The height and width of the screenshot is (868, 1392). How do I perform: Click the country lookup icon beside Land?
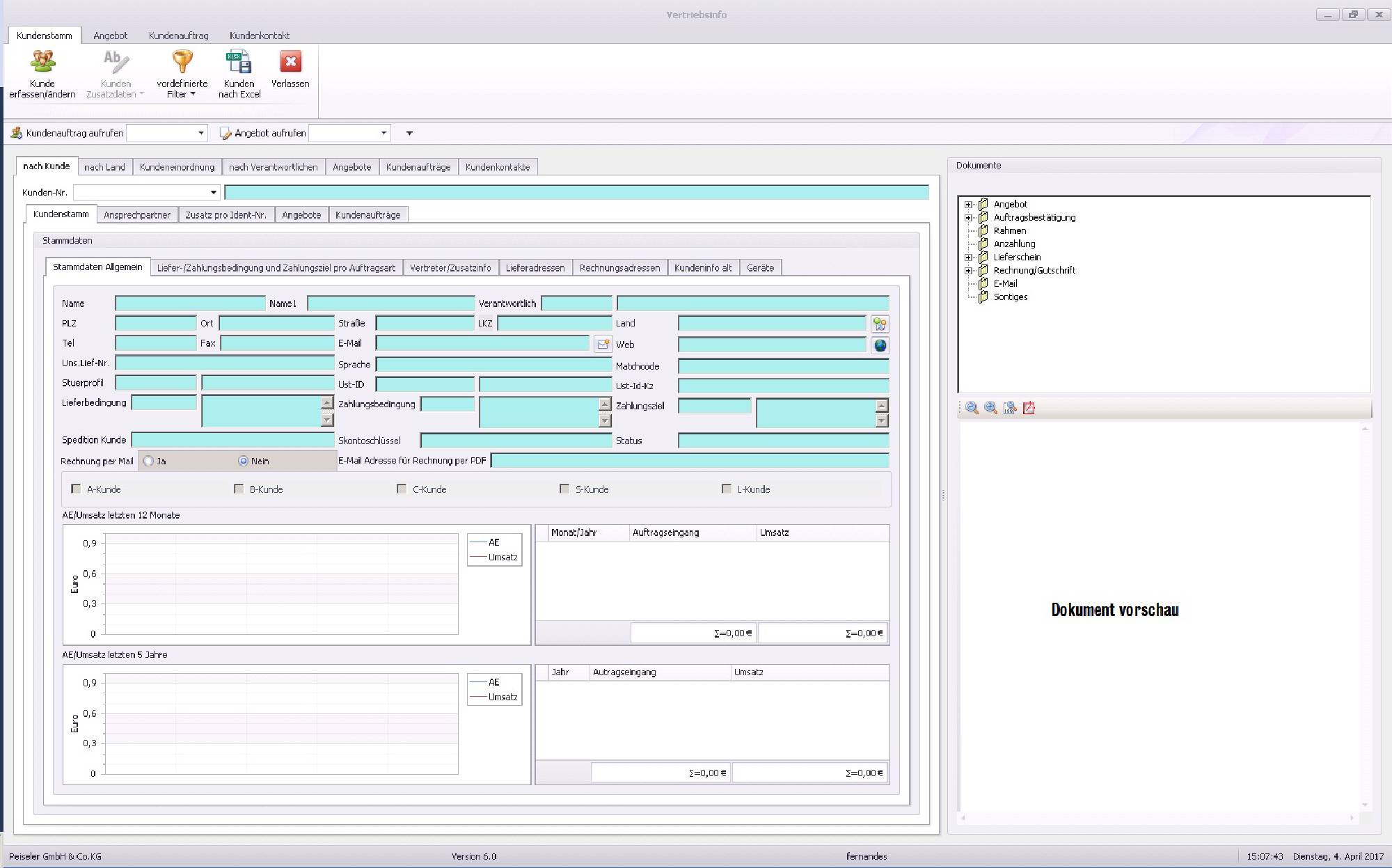880,324
